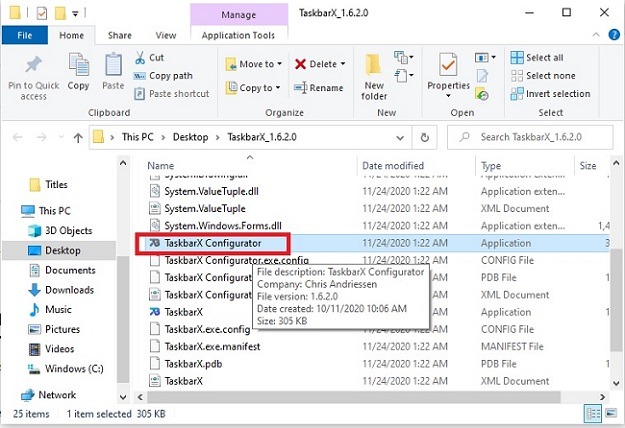Screen dimensions: 625x428
Task: Expand the Properties dropdown arrow
Action: (448, 96)
